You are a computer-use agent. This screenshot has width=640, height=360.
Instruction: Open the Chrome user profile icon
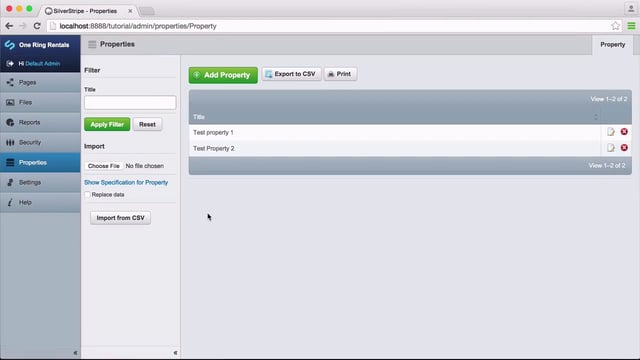(x=631, y=9)
